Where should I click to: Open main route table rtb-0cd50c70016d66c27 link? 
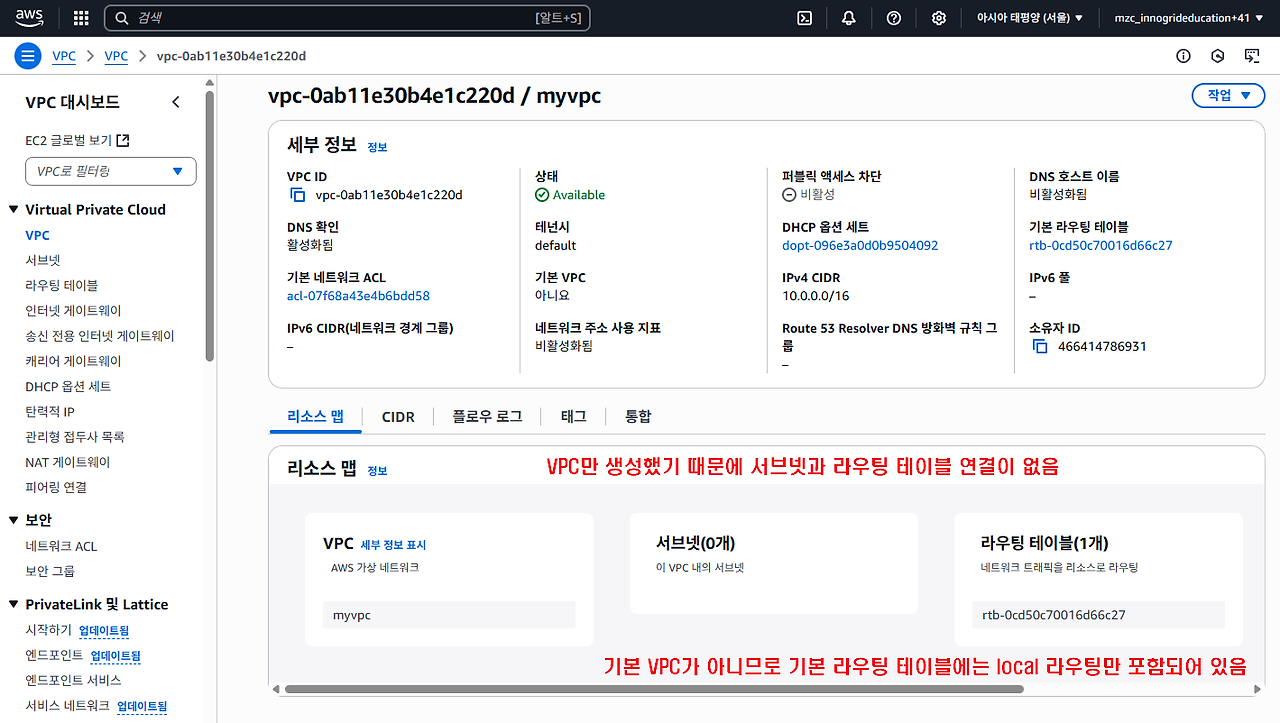(1100, 245)
